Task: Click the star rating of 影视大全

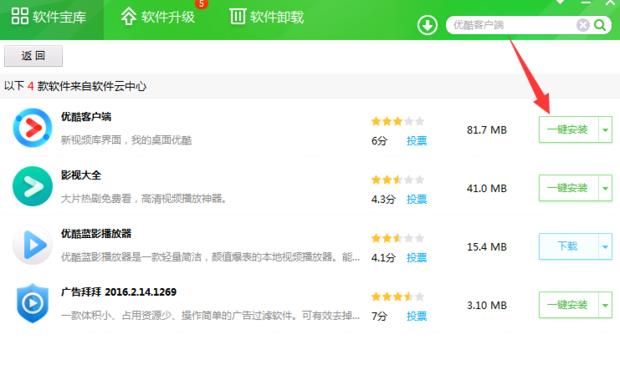Action: (398, 180)
